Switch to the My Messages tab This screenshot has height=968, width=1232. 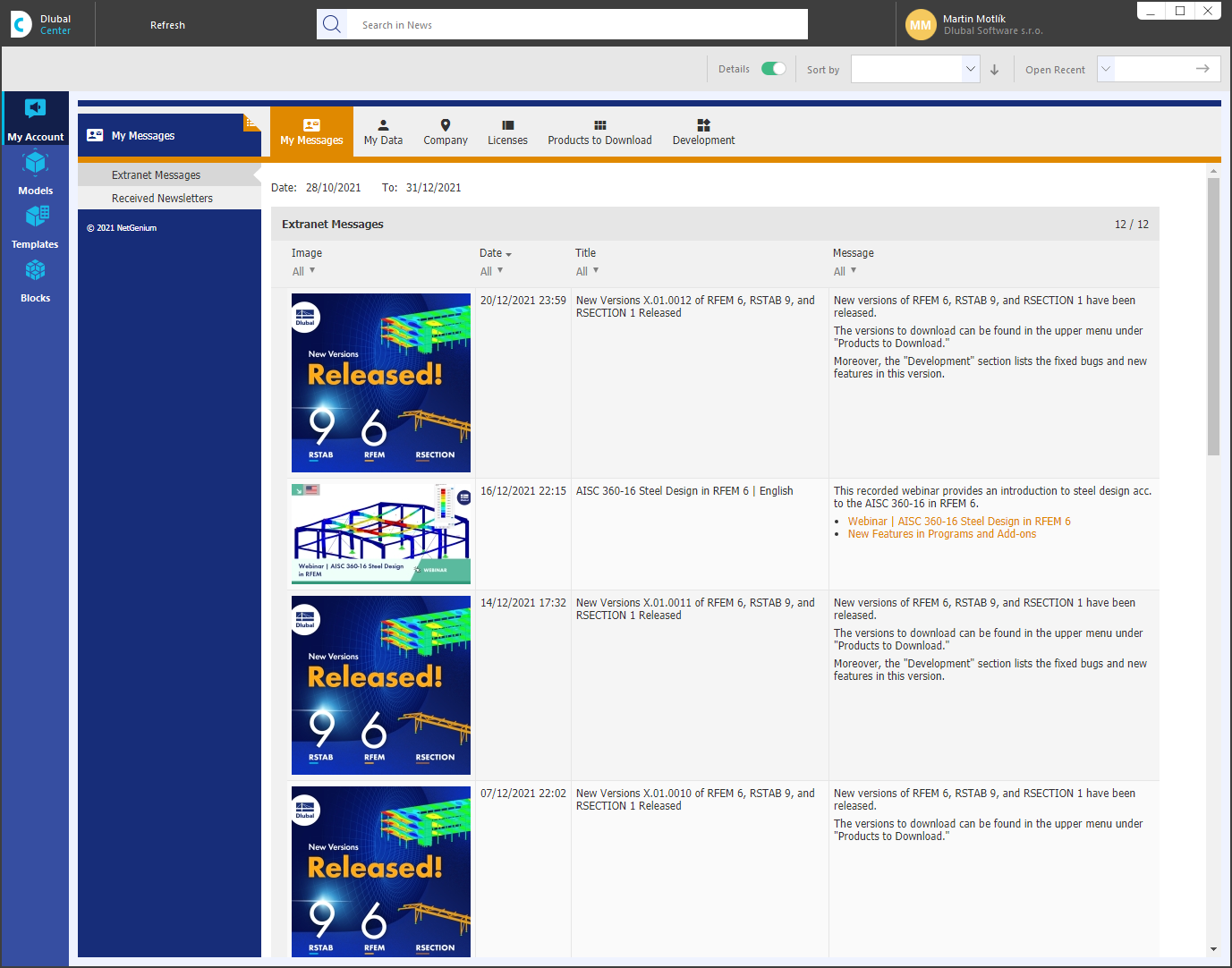tap(311, 132)
